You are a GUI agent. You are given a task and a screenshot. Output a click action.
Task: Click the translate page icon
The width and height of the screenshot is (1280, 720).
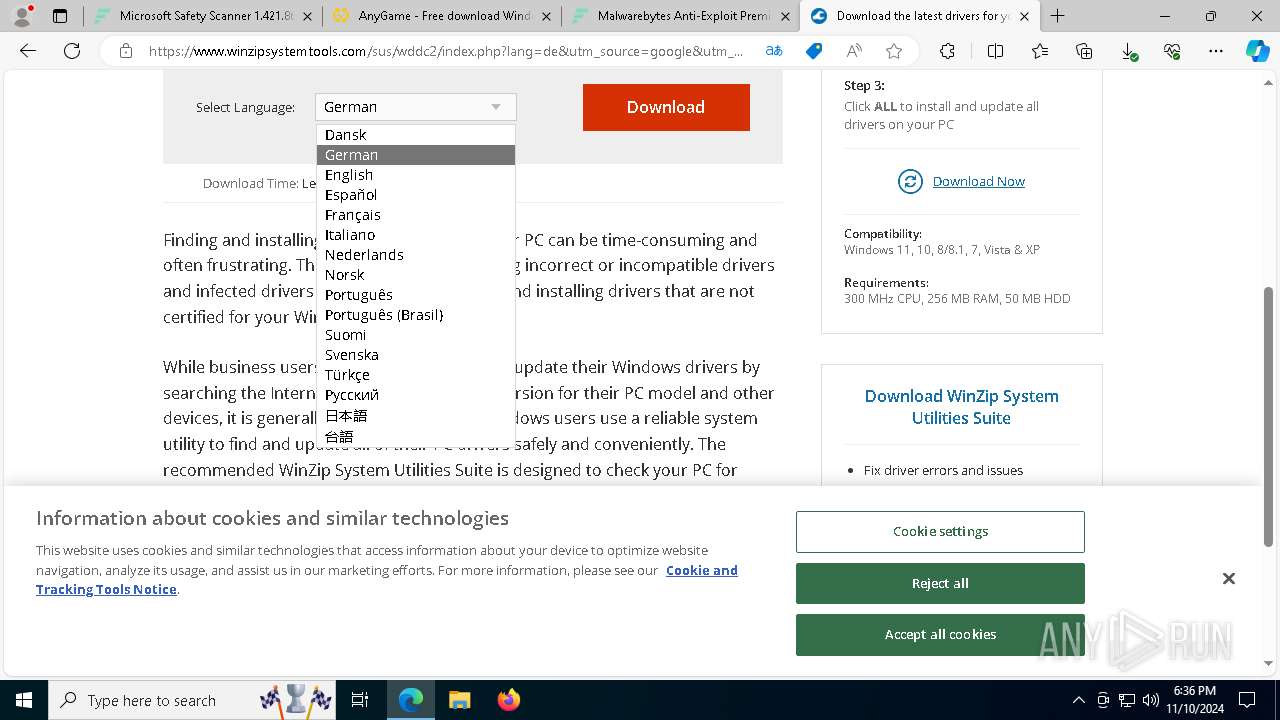[x=773, y=51]
